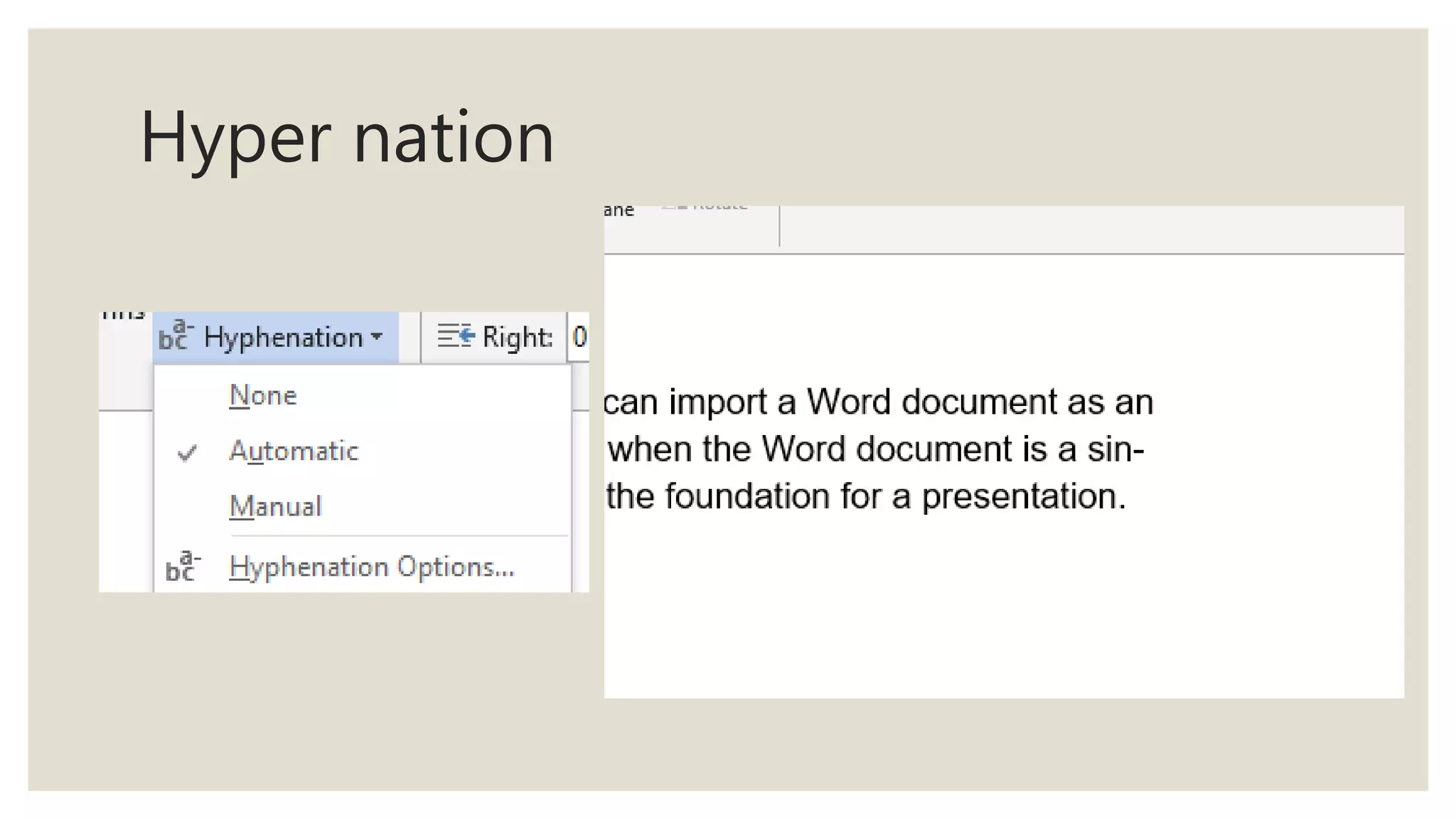The width and height of the screenshot is (1456, 819).
Task: Select None hyphenation option
Action: pyautogui.click(x=263, y=395)
